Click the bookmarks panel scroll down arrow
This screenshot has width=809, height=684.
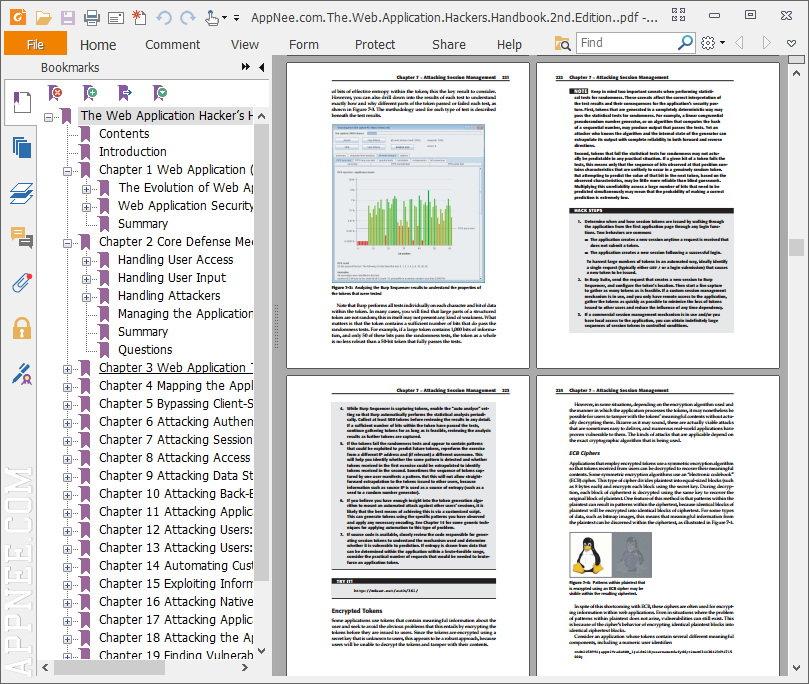tap(262, 650)
